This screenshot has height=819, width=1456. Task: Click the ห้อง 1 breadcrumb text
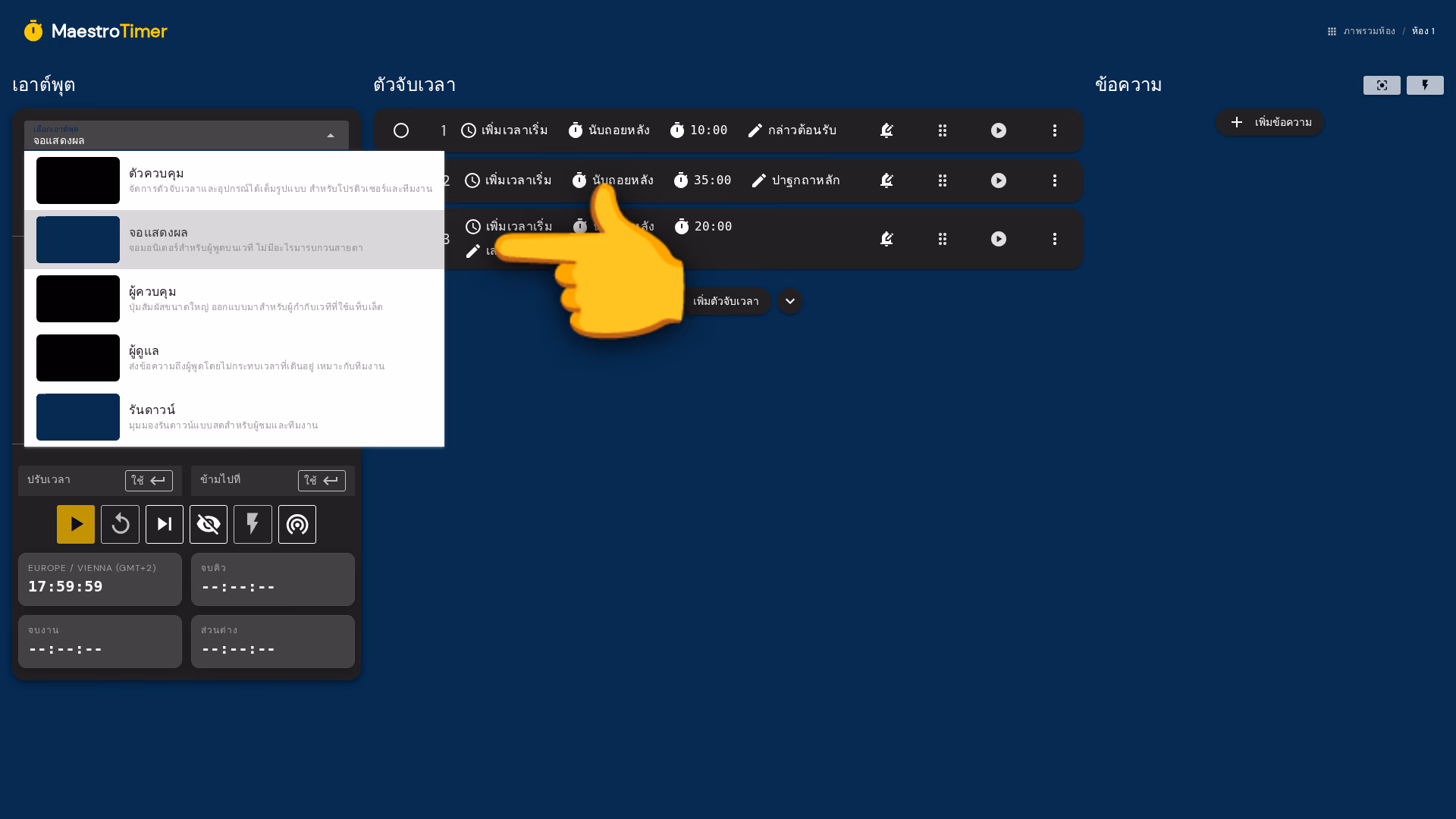click(1423, 31)
